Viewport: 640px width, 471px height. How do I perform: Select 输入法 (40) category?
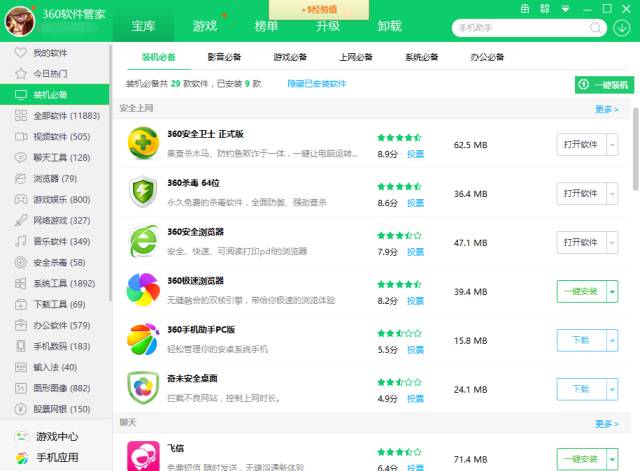55,367
